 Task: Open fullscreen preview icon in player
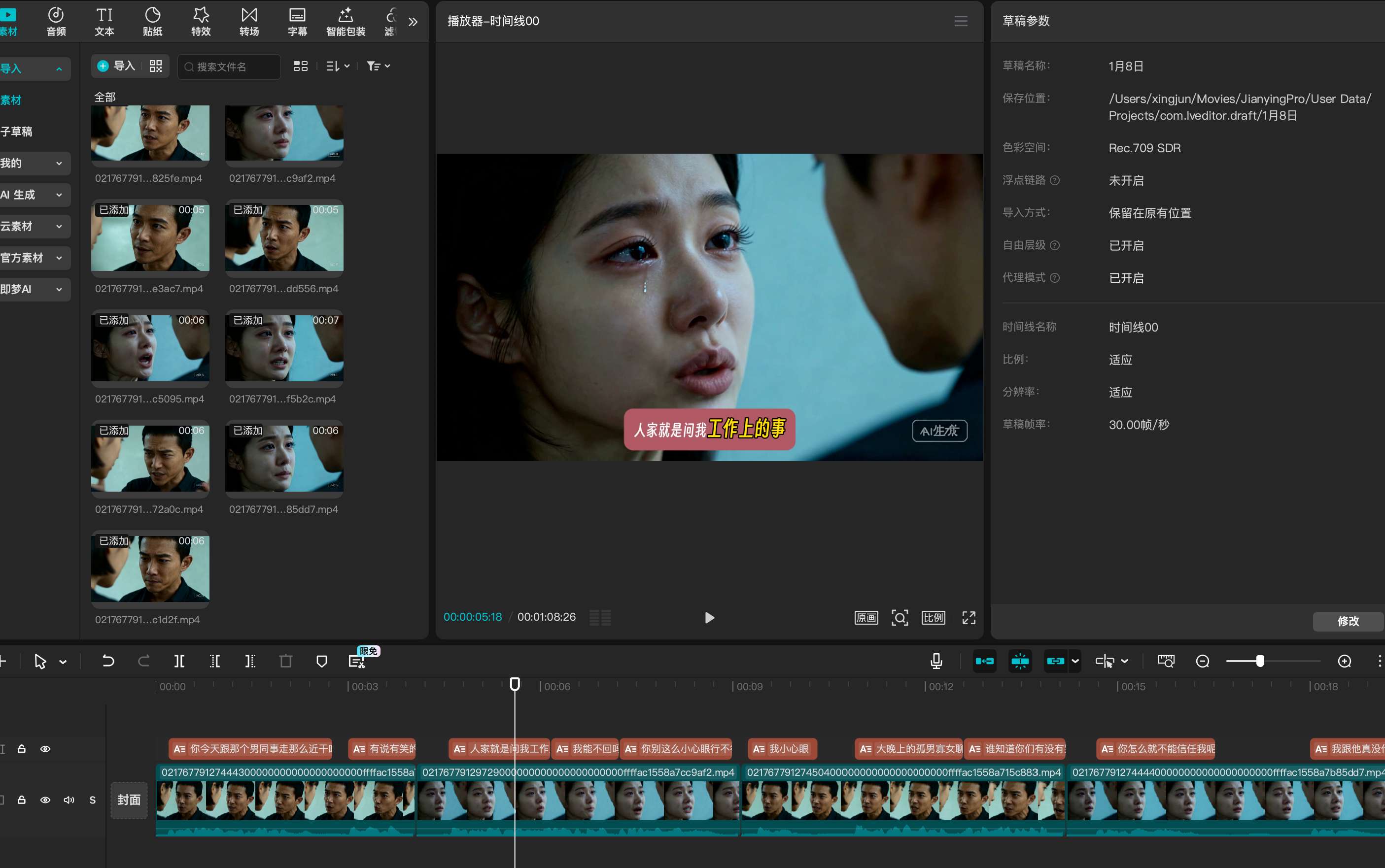click(x=969, y=618)
